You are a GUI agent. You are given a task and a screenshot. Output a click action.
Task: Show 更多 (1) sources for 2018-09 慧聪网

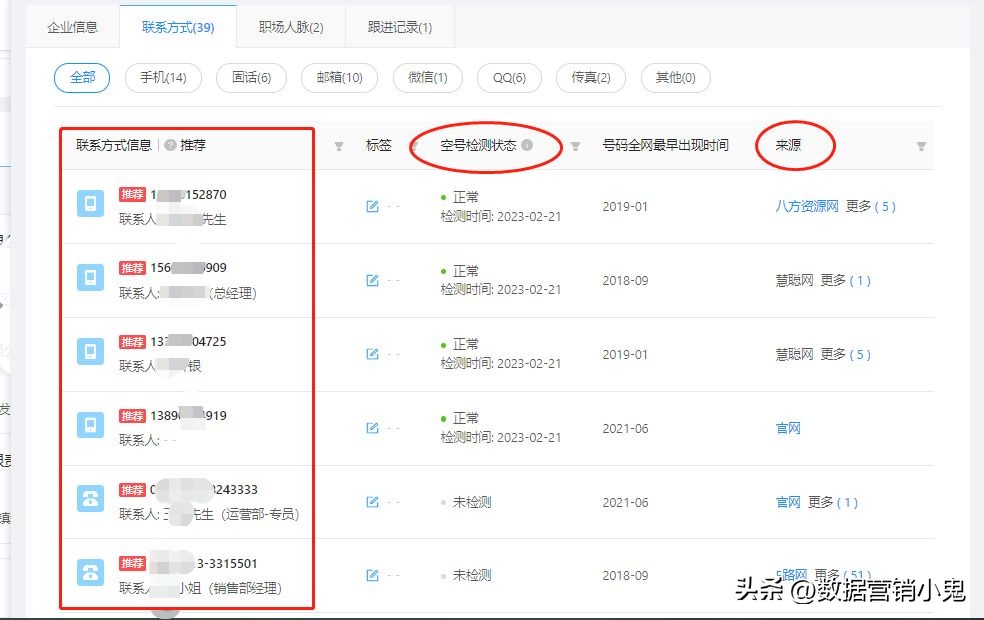click(845, 281)
